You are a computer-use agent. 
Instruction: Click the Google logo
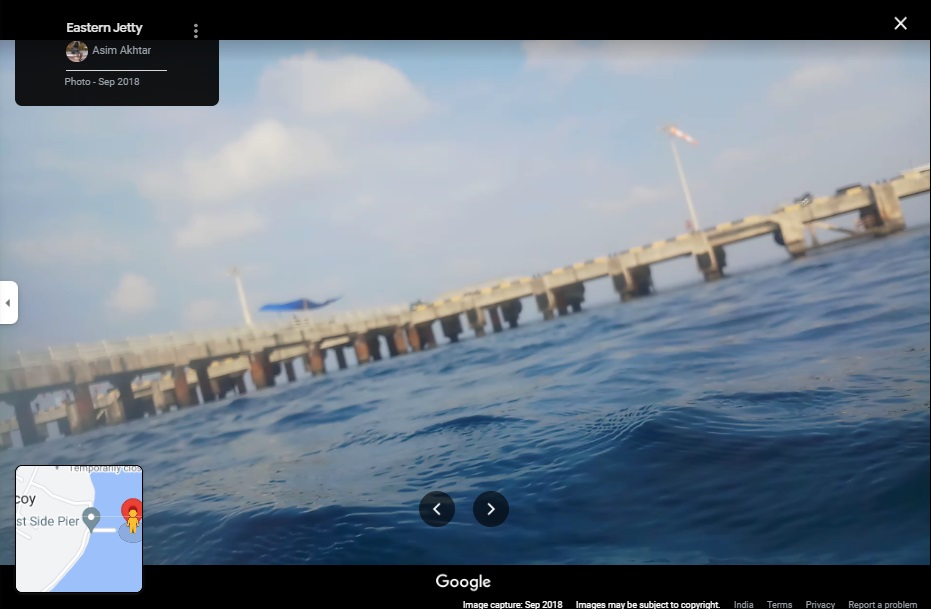point(462,581)
